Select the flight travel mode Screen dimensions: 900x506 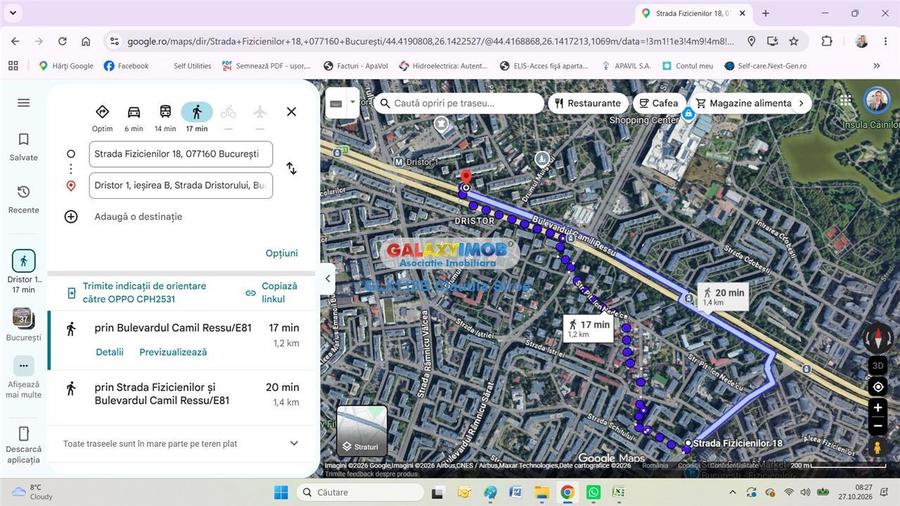coord(260,117)
